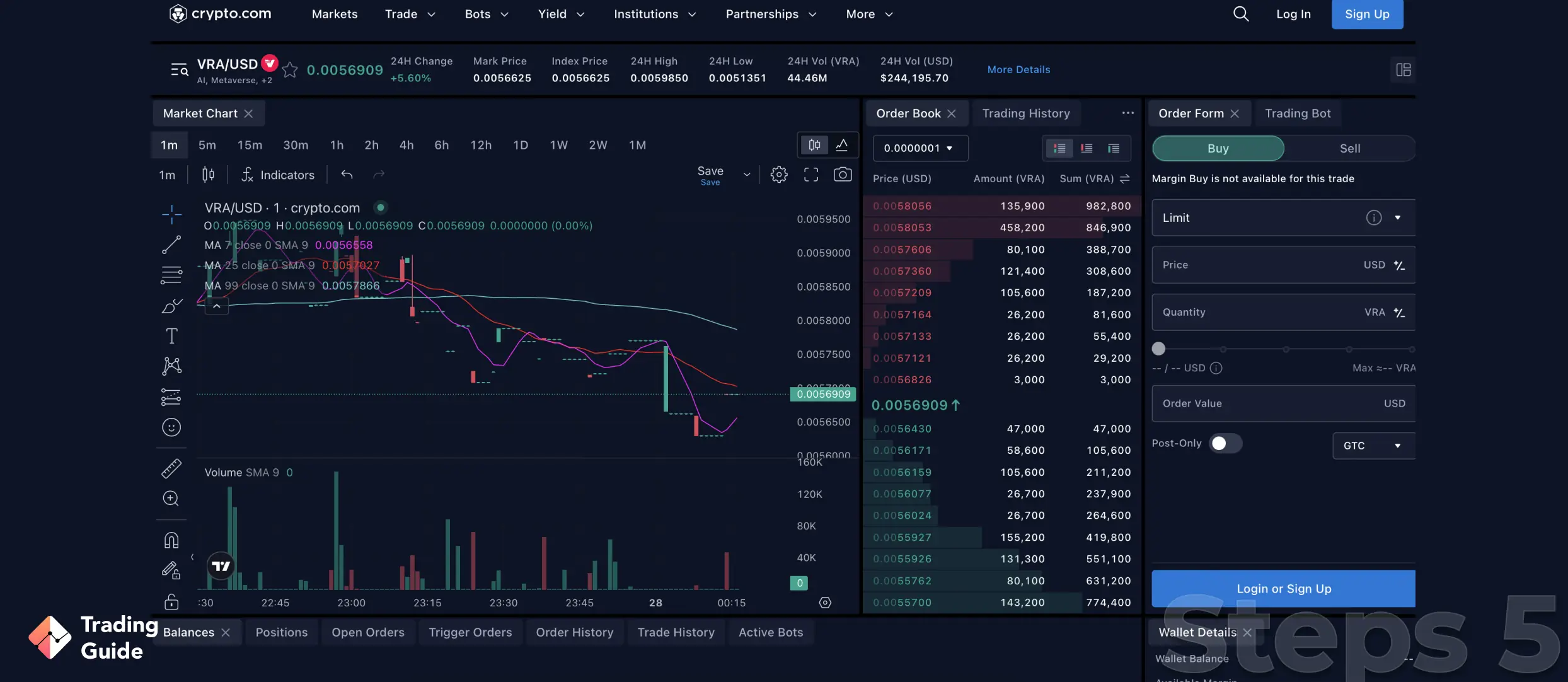Take a chart snapshot with camera icon
1568x682 pixels.
(843, 175)
